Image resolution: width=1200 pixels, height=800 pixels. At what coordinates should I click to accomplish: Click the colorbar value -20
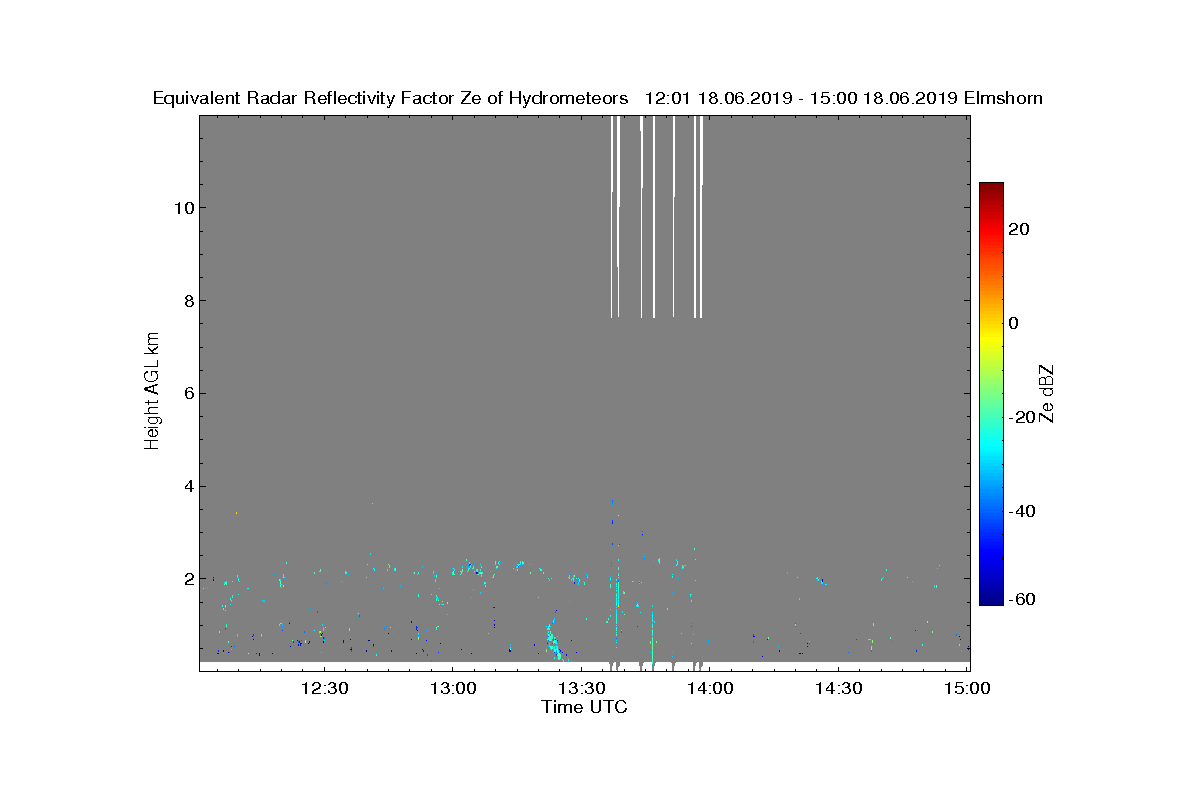[1021, 417]
